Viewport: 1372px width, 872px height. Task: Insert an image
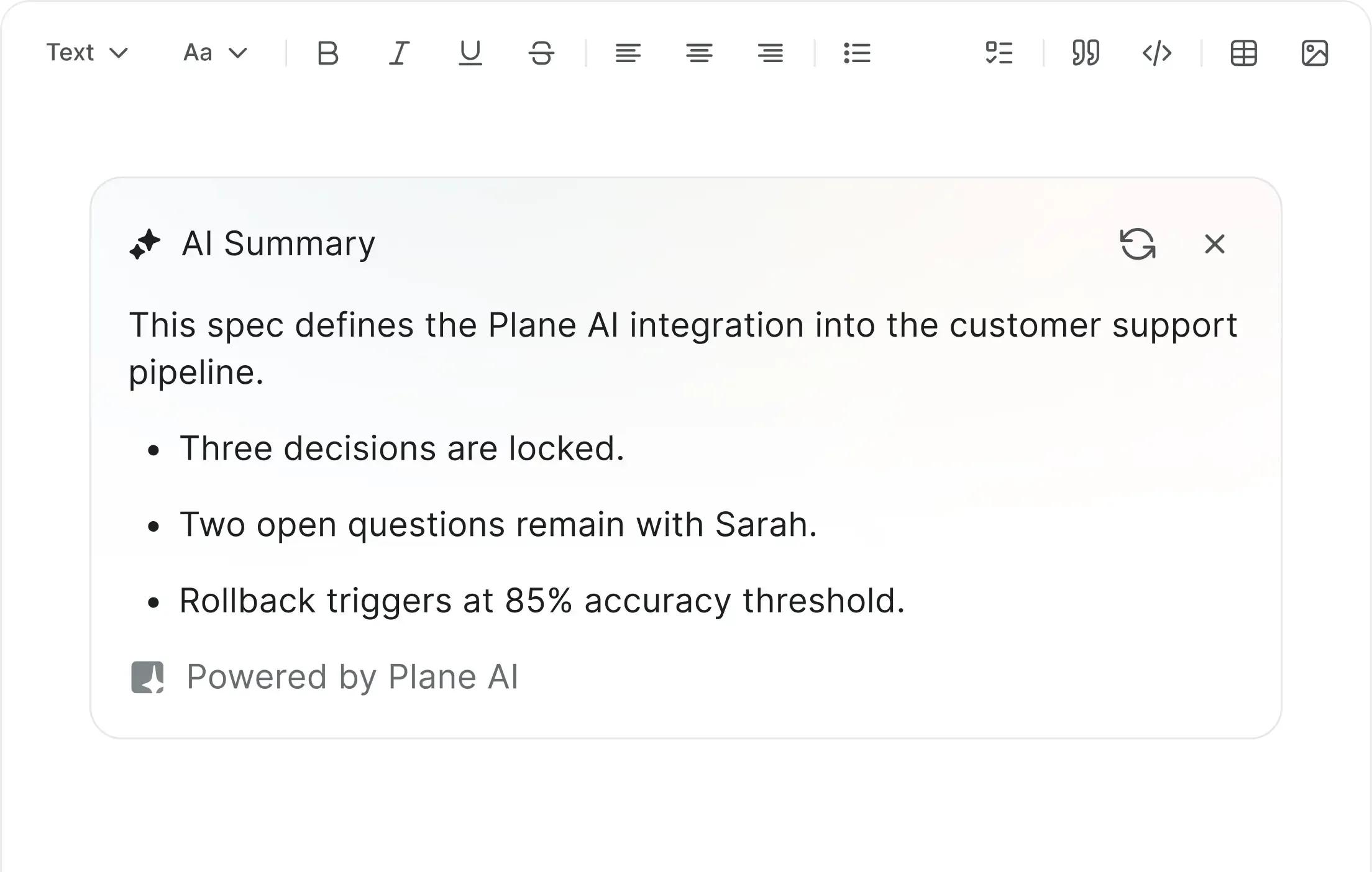(x=1315, y=53)
